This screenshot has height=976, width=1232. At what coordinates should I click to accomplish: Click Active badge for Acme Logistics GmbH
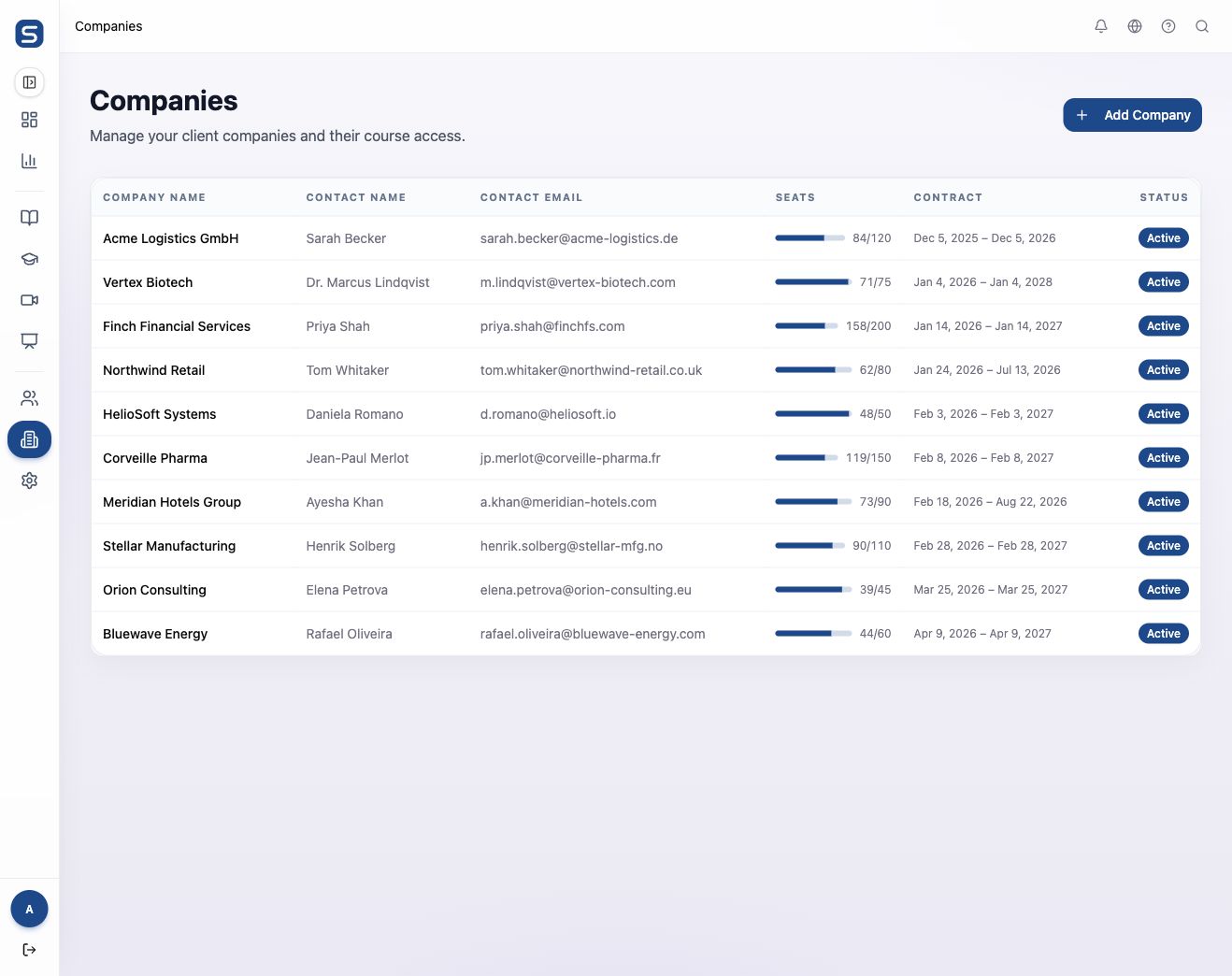1164,238
